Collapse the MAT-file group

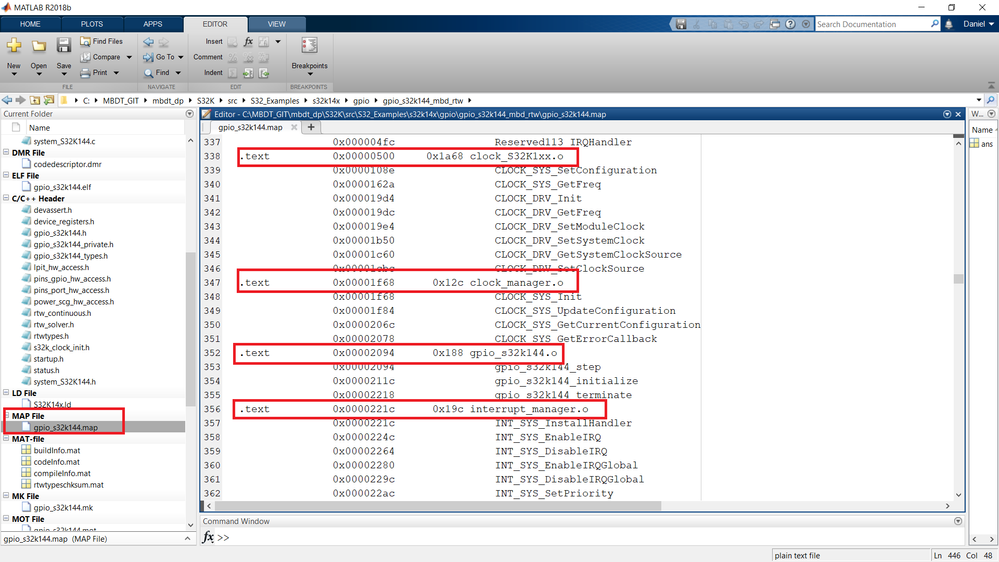pyautogui.click(x=6, y=438)
